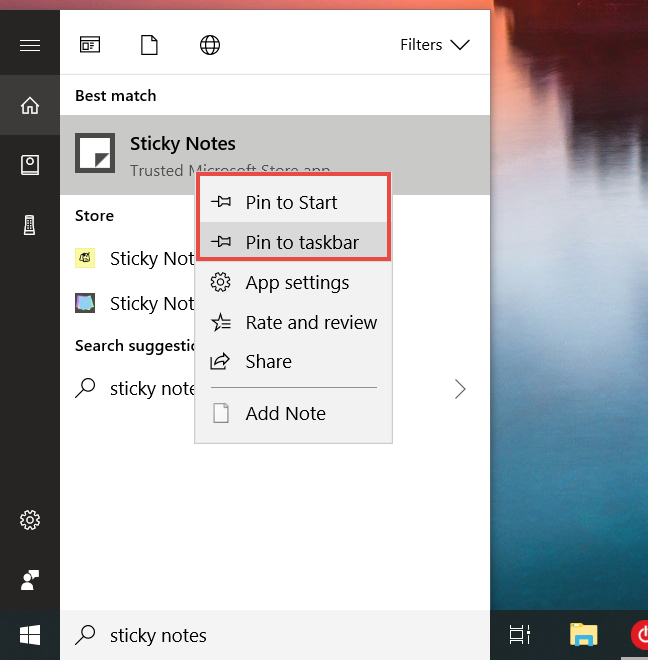The image size is (648, 660).
Task: Choose Pin to taskbar from context menu
Action: (293, 242)
